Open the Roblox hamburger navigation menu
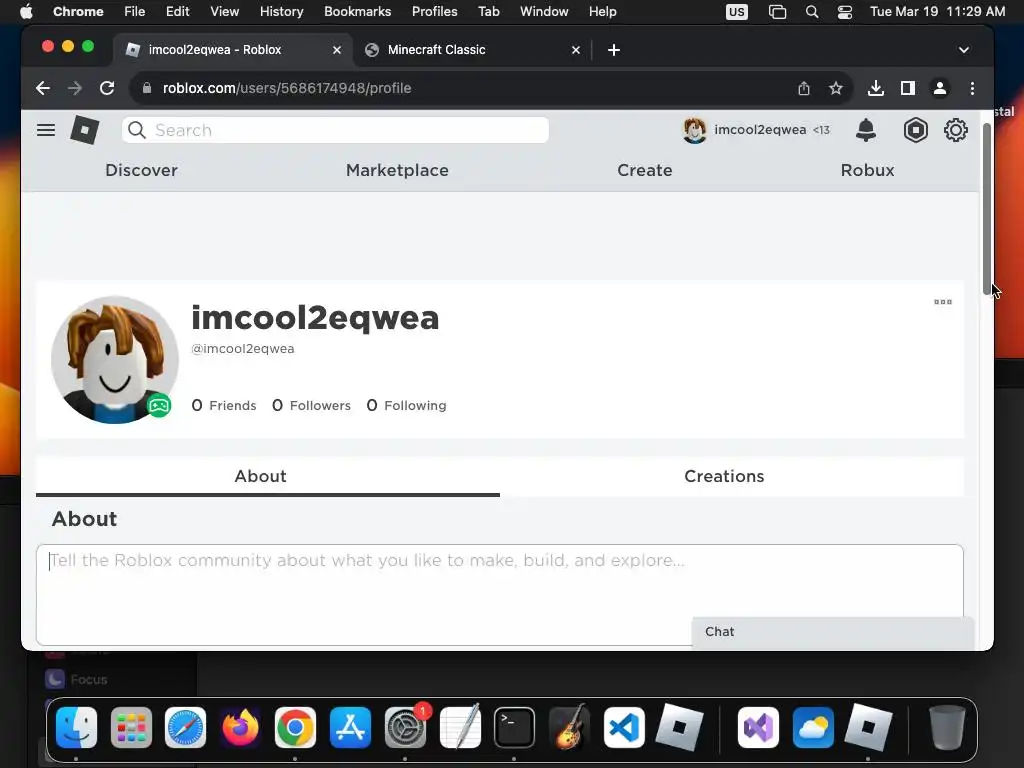 coord(46,130)
